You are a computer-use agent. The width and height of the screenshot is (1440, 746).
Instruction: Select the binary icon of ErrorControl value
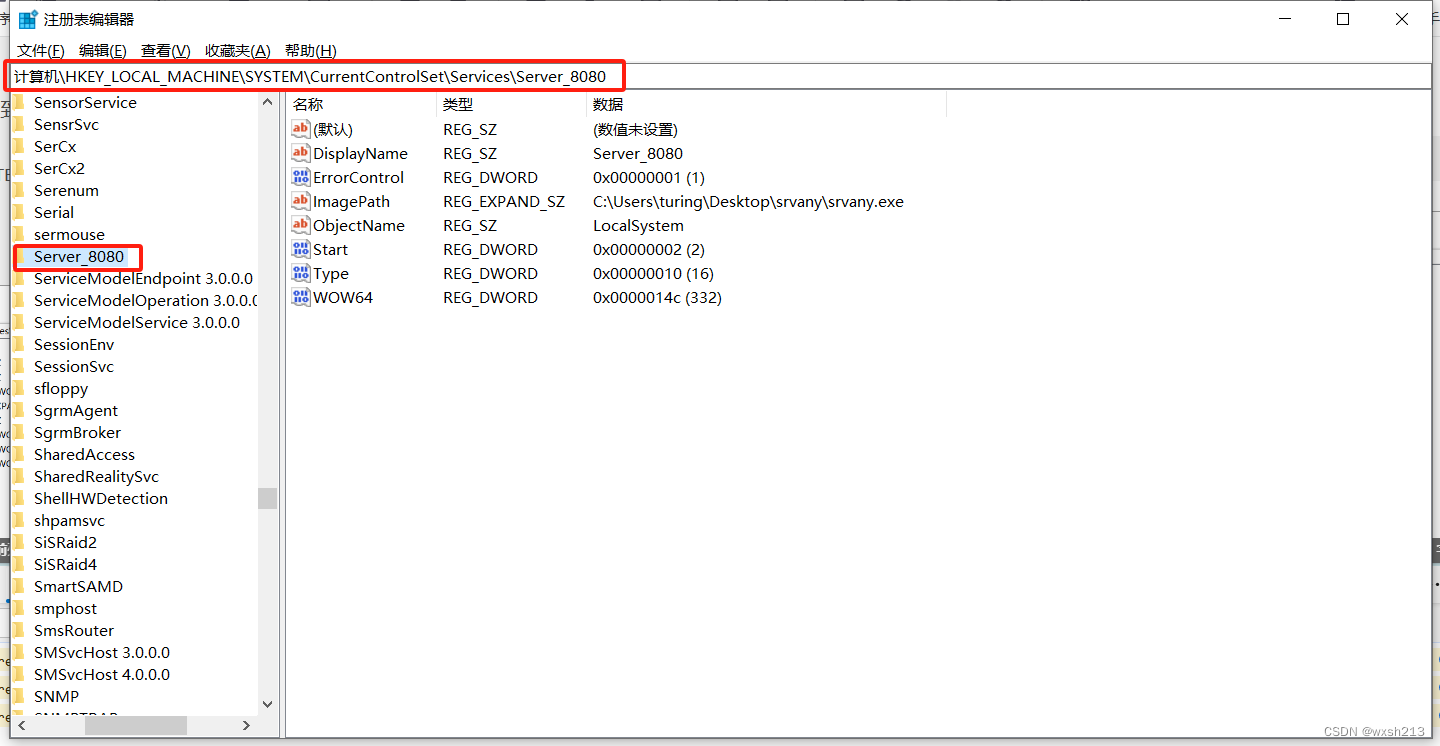[x=301, y=177]
